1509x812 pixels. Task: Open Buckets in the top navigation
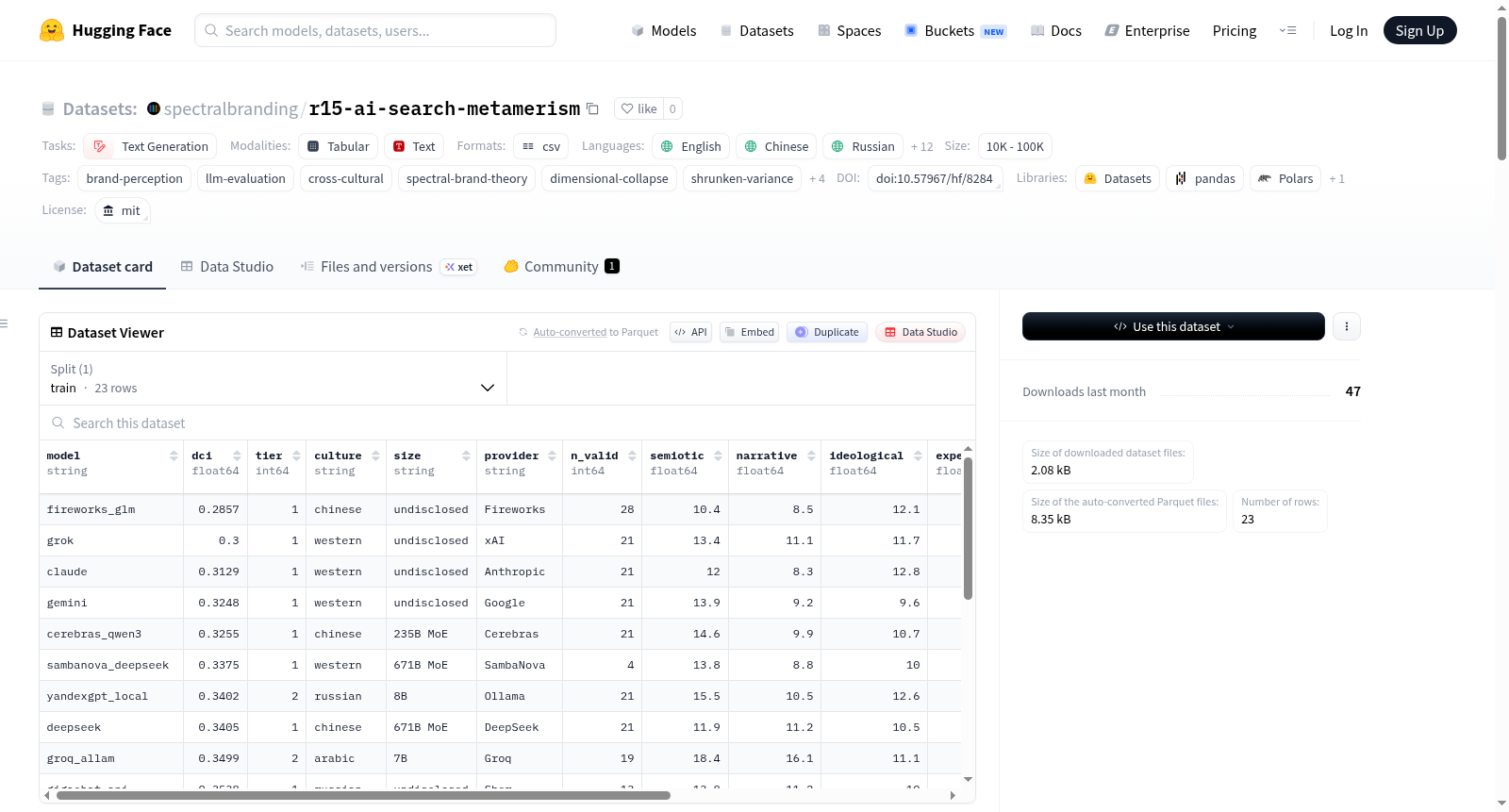(955, 30)
